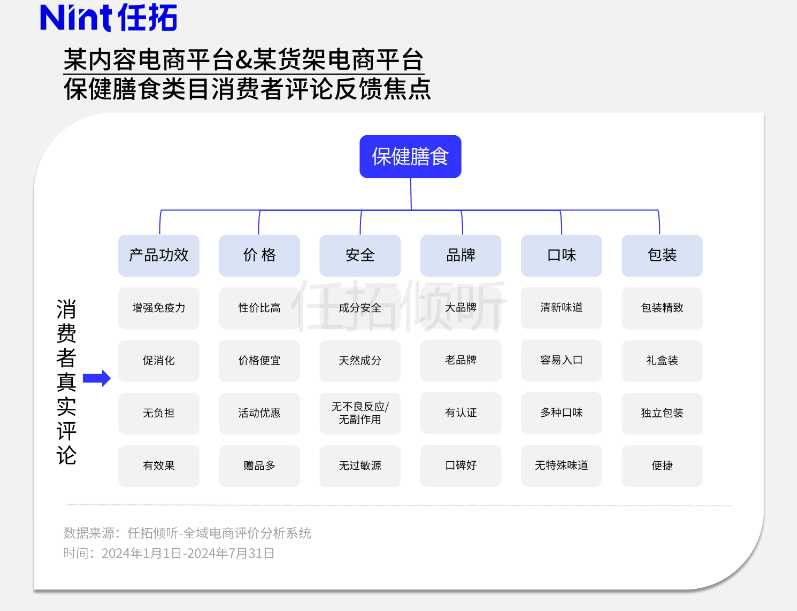Screen dimensions: 797x611
Task: Select the 礼盒装 cell
Action: click(x=662, y=360)
